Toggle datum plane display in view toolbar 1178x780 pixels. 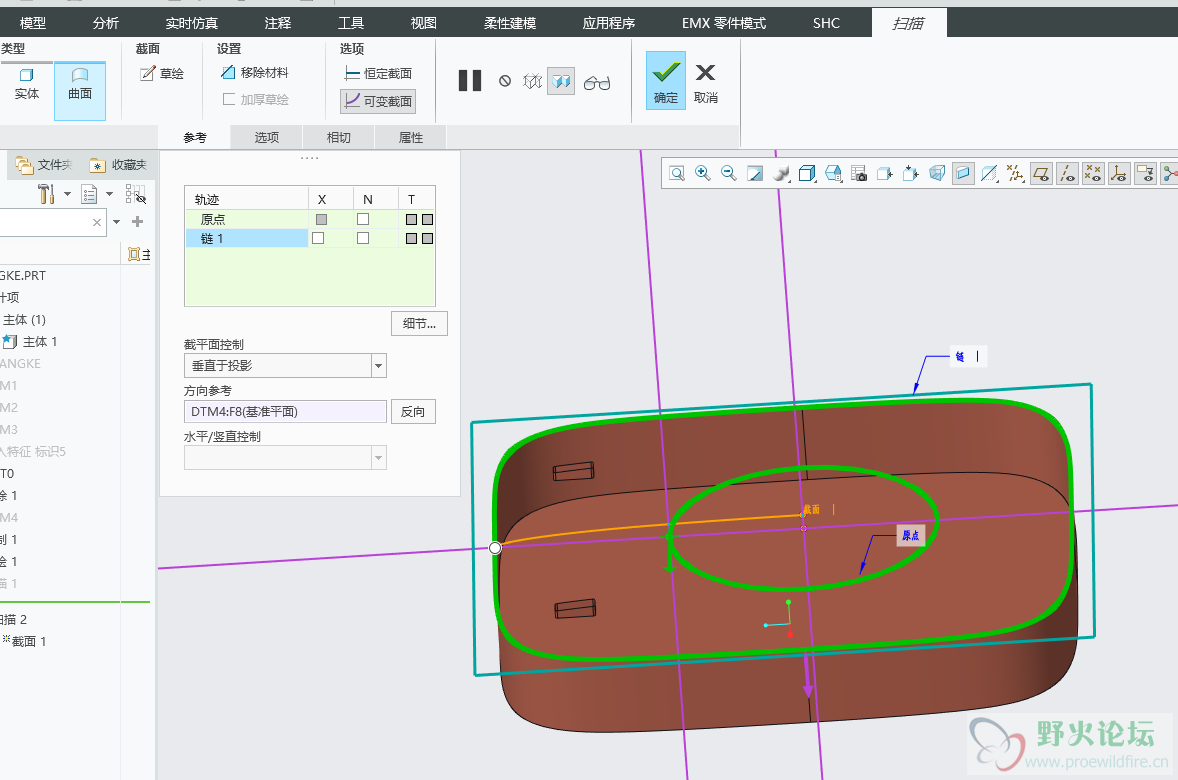1041,173
